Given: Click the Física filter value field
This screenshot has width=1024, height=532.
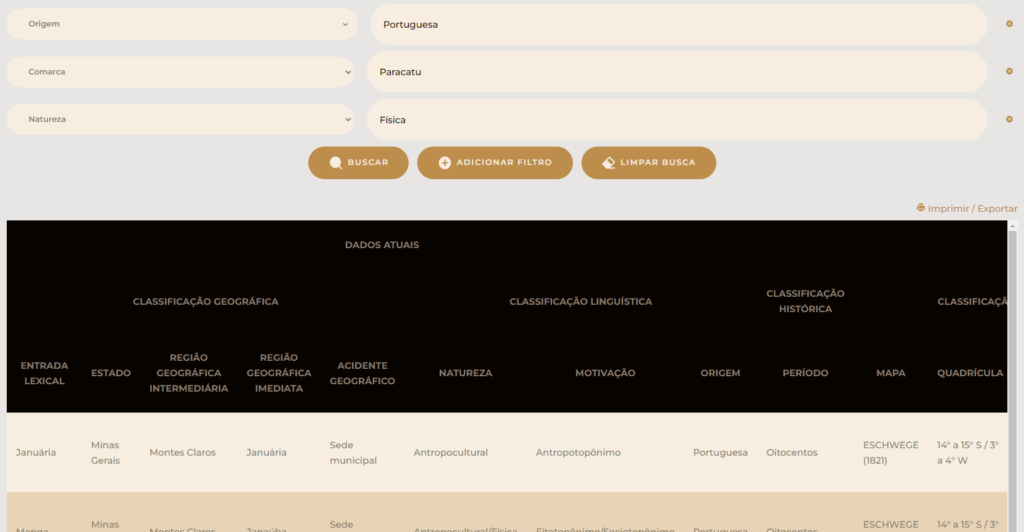Looking at the screenshot, I should [x=676, y=120].
